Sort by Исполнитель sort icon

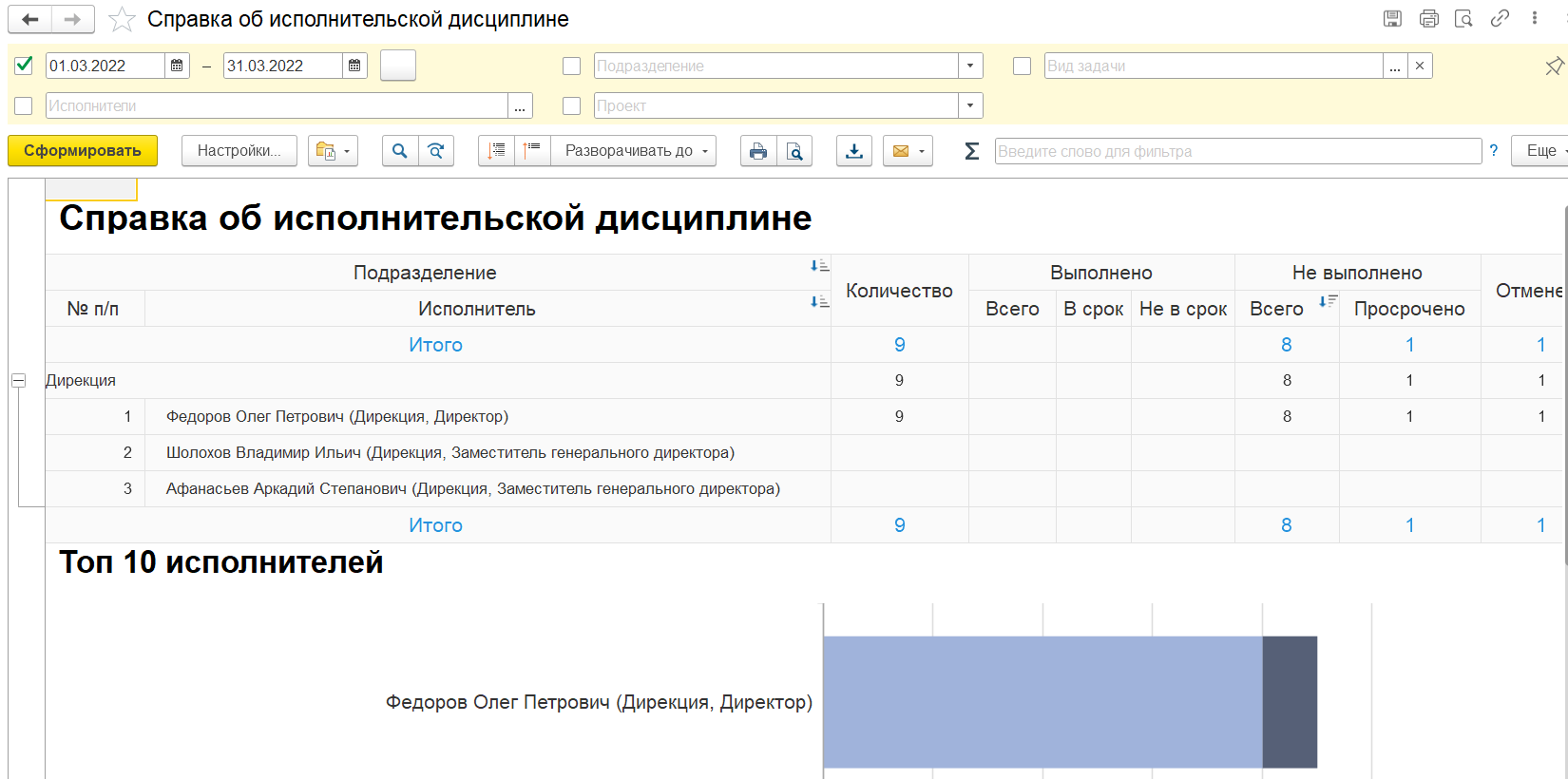coord(819,302)
